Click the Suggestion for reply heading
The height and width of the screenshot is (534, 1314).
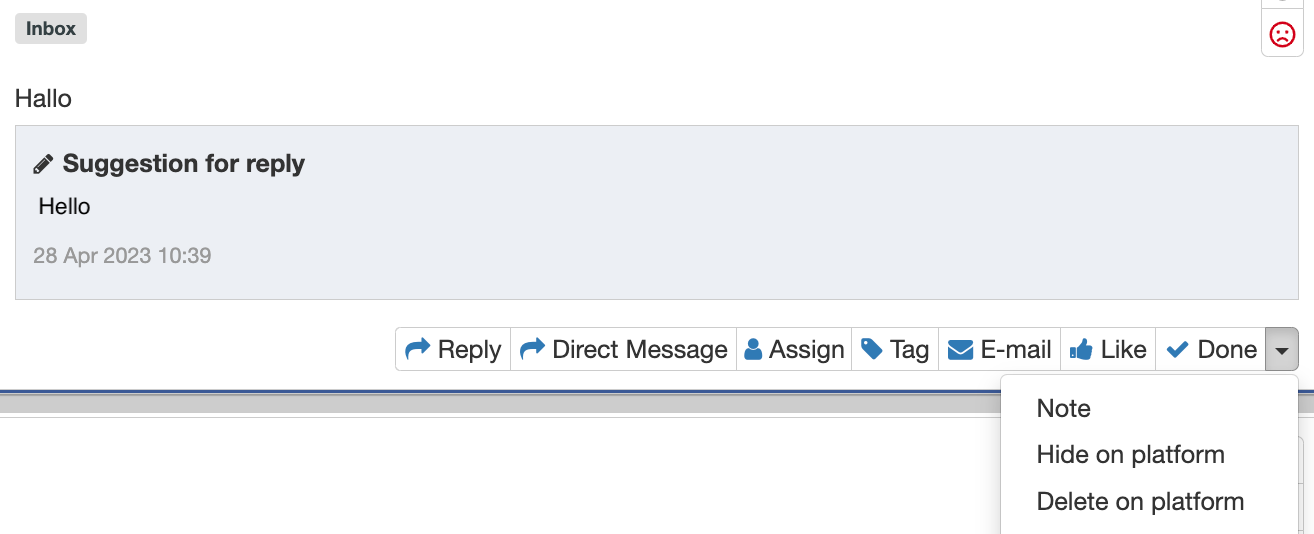coord(184,164)
